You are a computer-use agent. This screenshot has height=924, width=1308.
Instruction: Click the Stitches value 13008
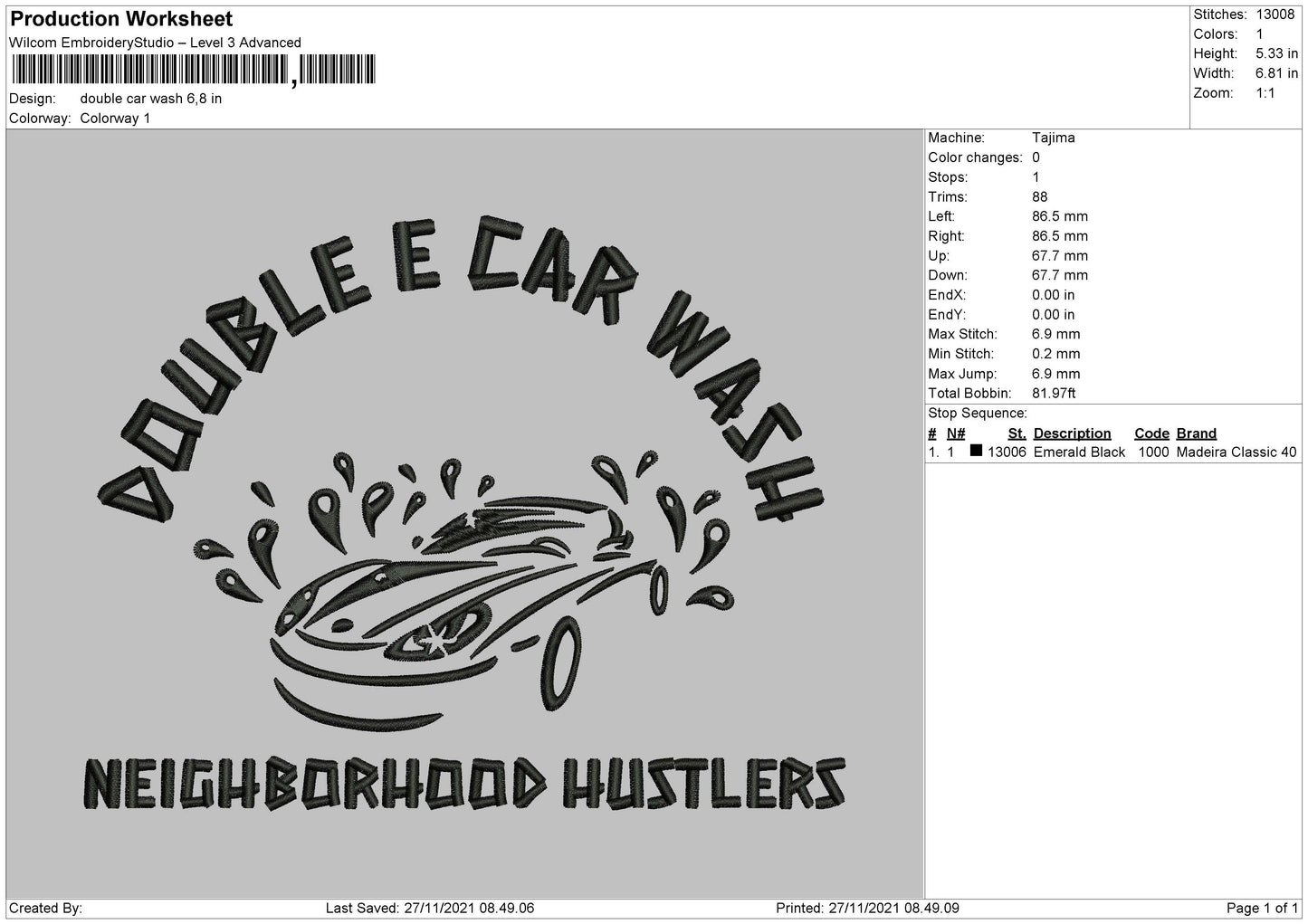(1275, 14)
